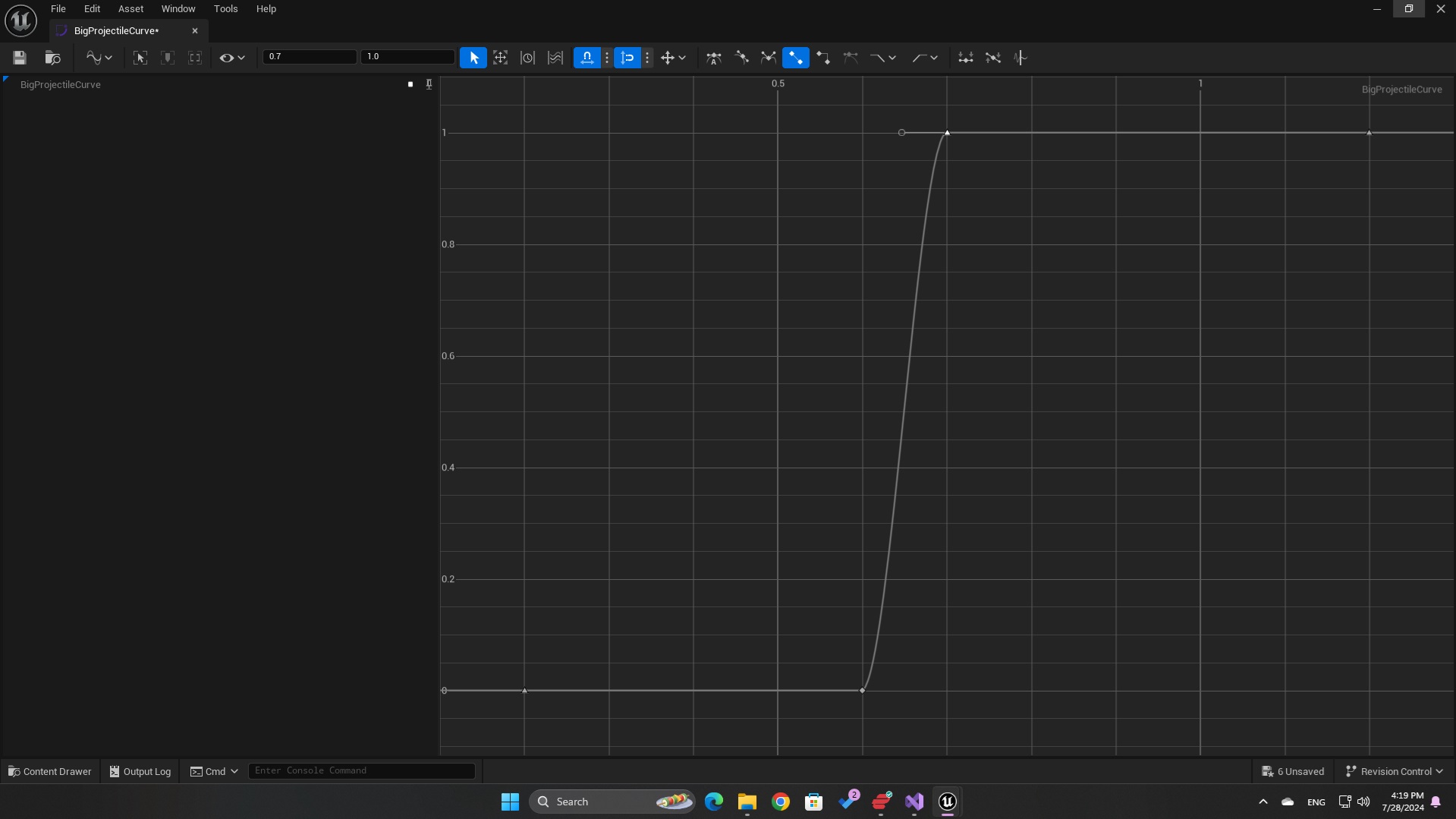Image resolution: width=1456 pixels, height=819 pixels.
Task: Open axis snapping dropdown
Action: (673, 58)
